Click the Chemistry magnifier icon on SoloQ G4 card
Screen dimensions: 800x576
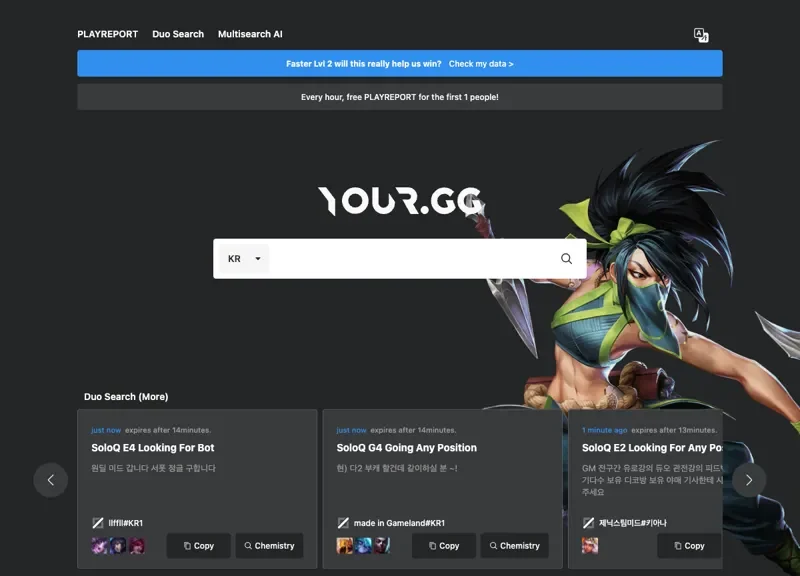tap(493, 546)
